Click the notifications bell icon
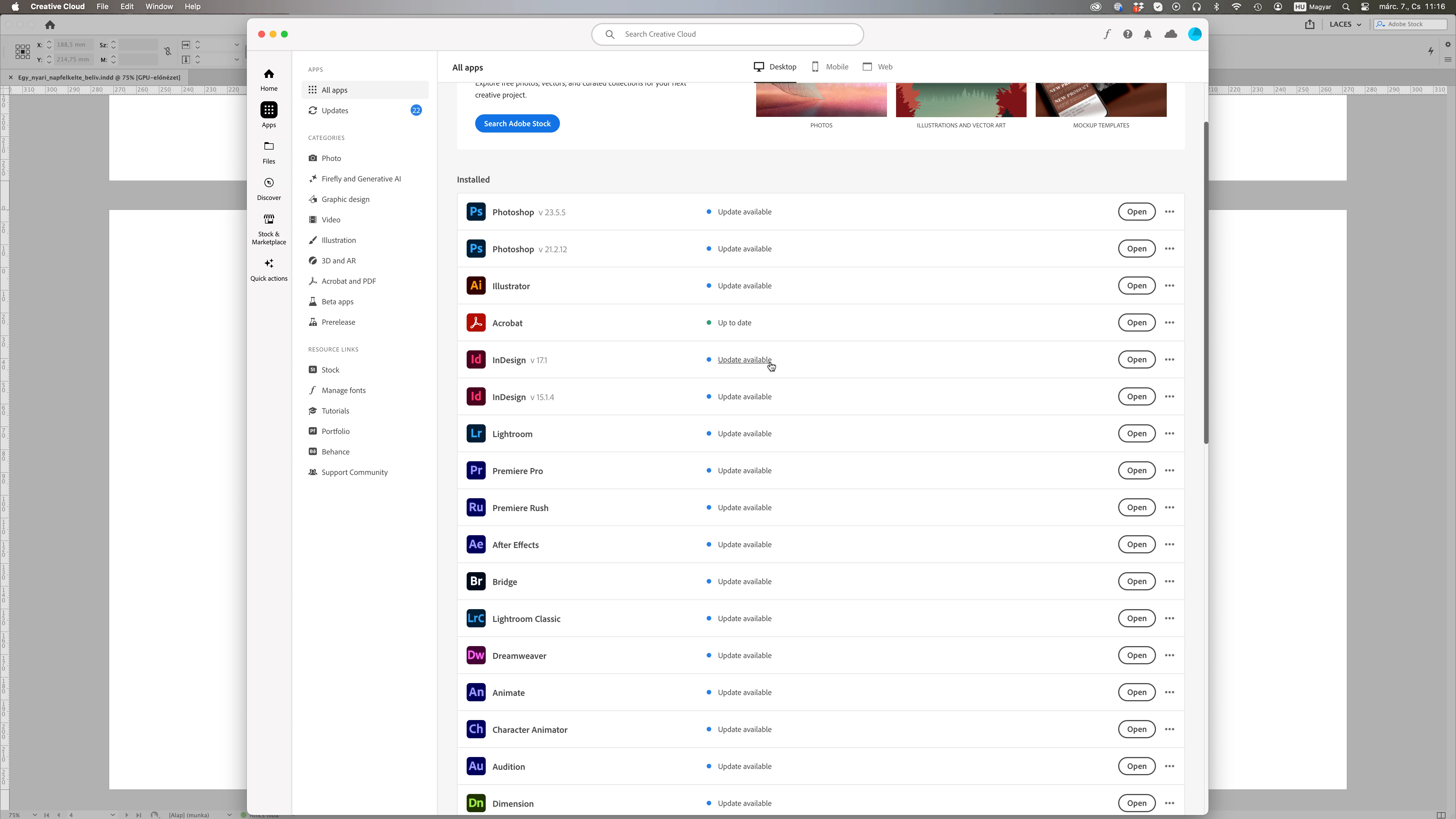 (1147, 34)
